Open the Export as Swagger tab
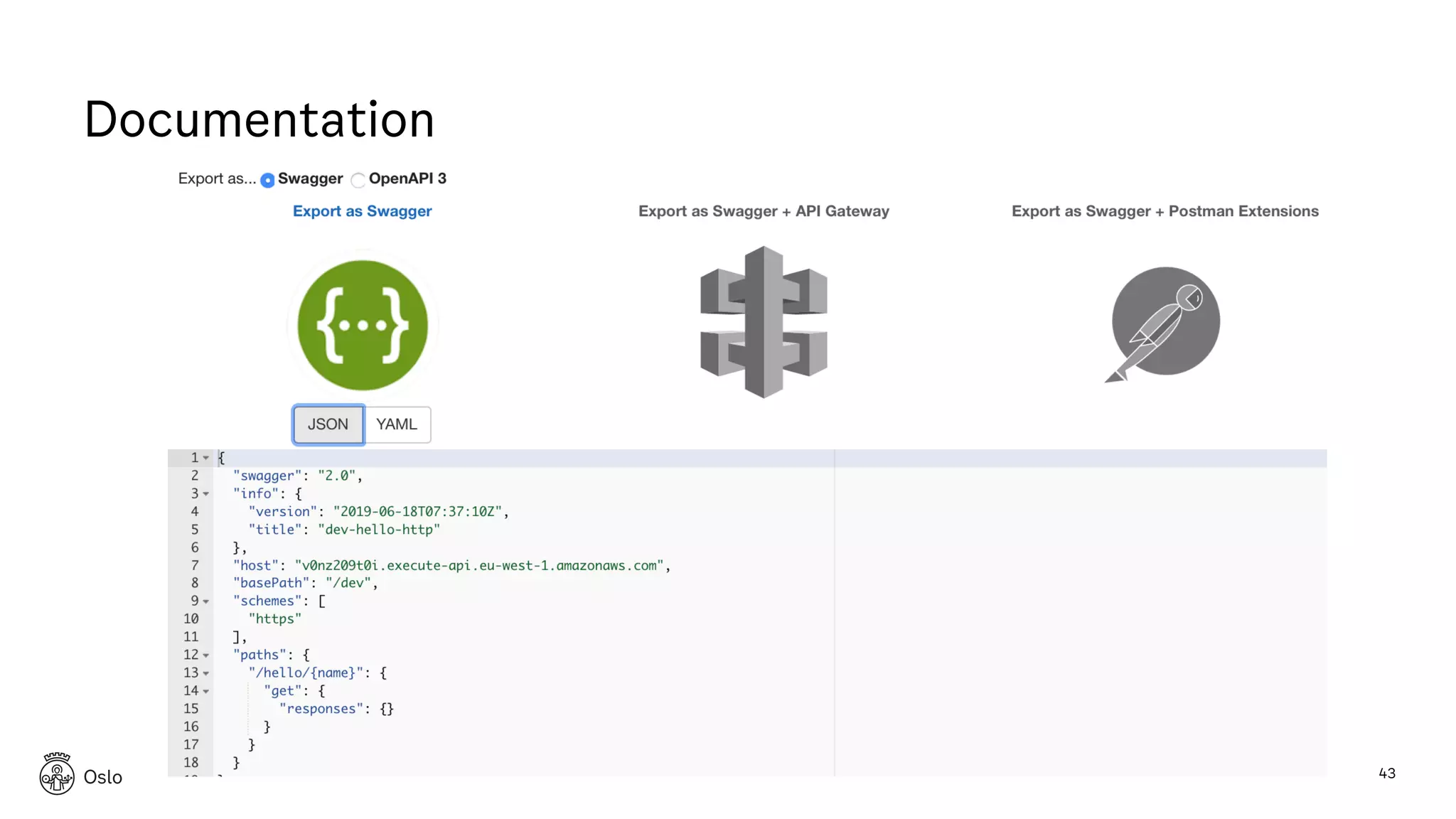The height and width of the screenshot is (819, 1456). pyautogui.click(x=363, y=211)
